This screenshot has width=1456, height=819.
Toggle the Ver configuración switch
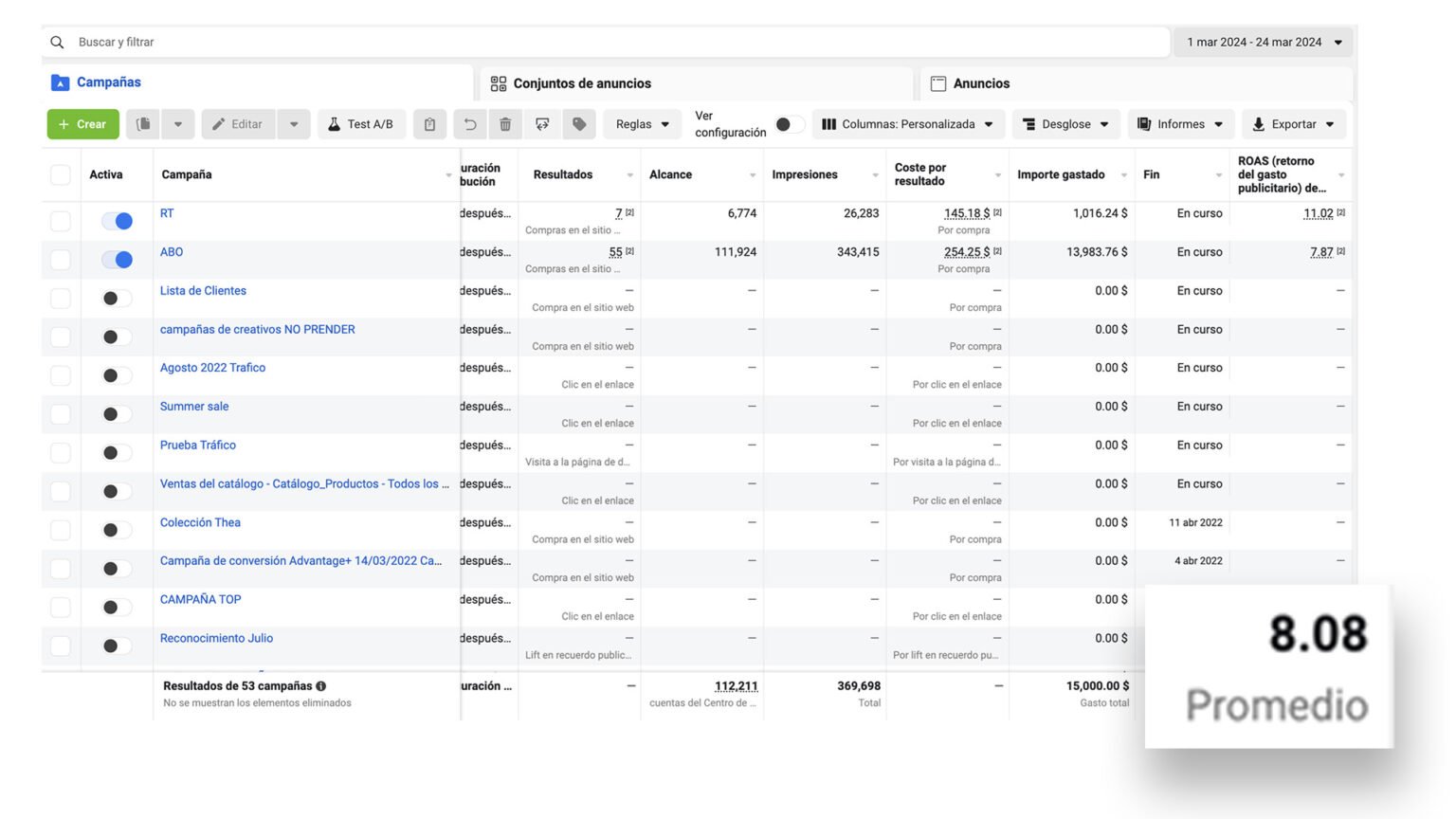coord(790,124)
